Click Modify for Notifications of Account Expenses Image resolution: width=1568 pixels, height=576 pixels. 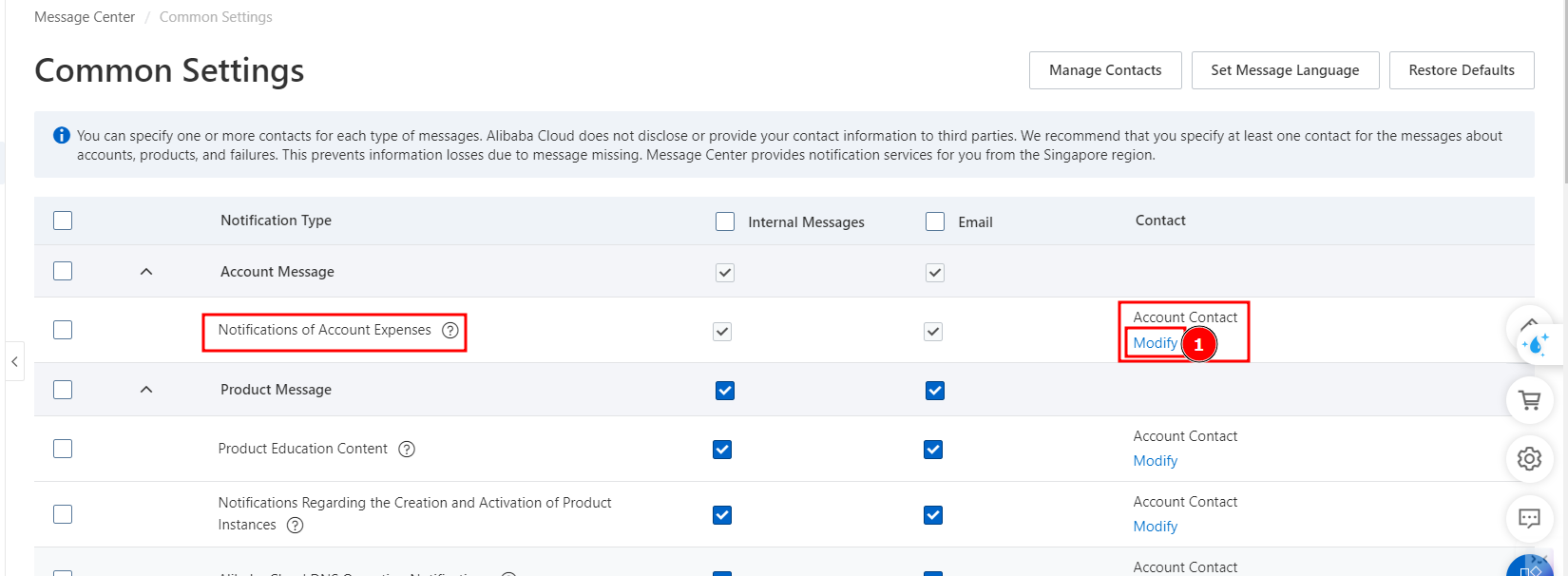click(x=1155, y=343)
